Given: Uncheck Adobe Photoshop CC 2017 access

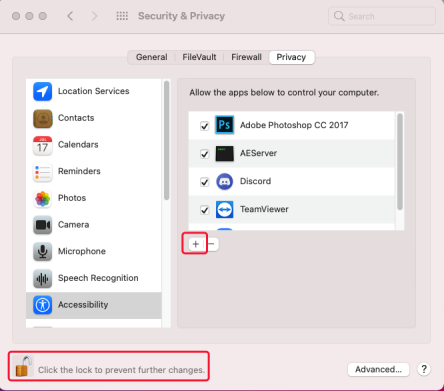Looking at the screenshot, I should (204, 126).
